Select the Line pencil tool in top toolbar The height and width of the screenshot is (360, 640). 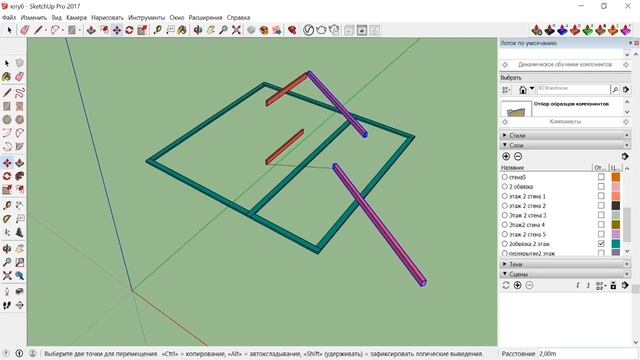(38, 30)
